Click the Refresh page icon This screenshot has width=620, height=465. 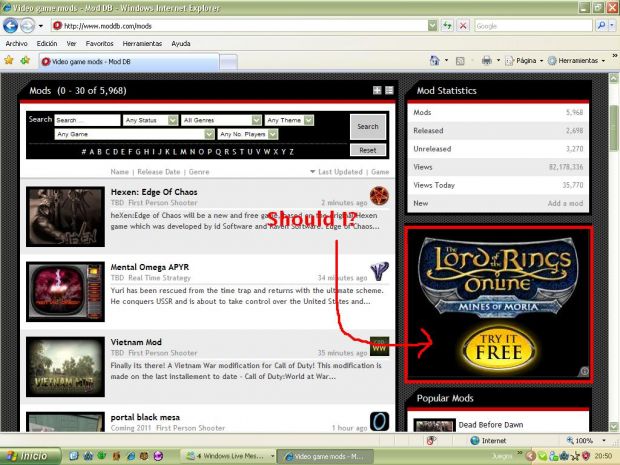[x=447, y=26]
